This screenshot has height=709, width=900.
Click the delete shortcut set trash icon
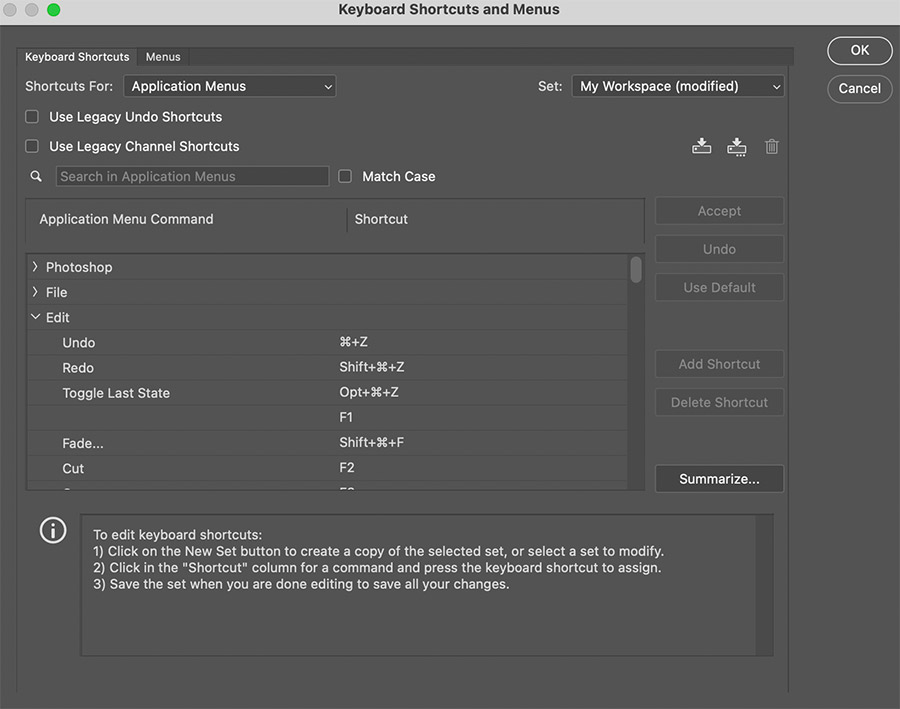coord(771,146)
